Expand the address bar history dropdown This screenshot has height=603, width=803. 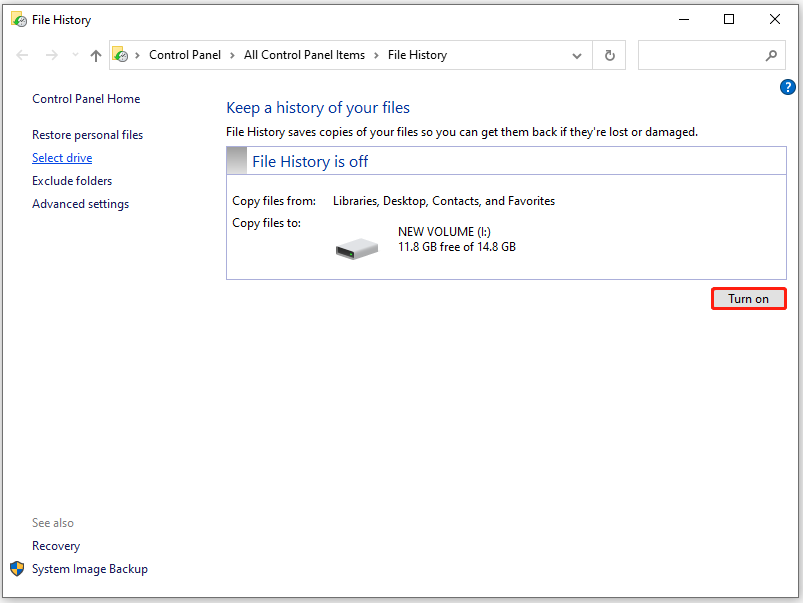[x=577, y=56]
